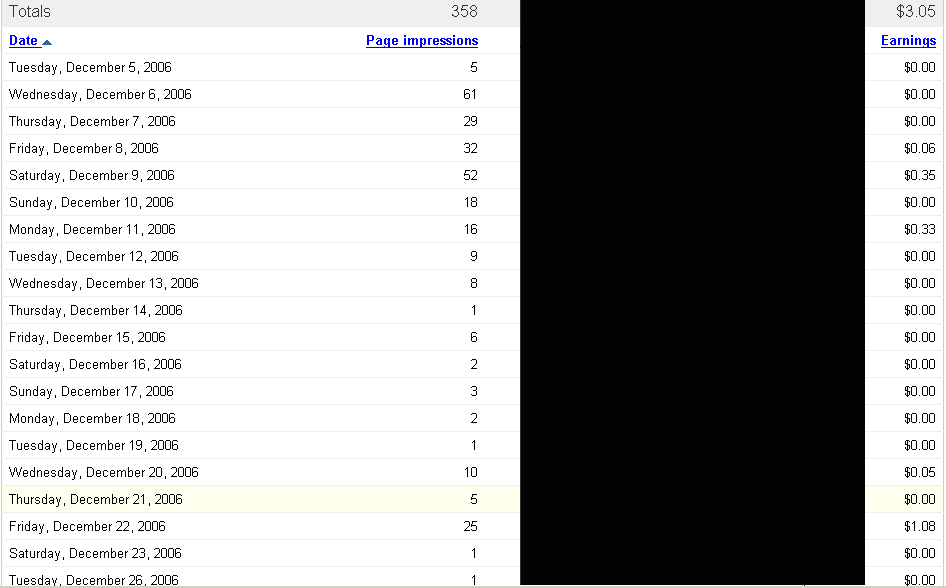Select the Wednesday, December 20, 2006 date
Screen dimensions: 946x588
point(104,473)
